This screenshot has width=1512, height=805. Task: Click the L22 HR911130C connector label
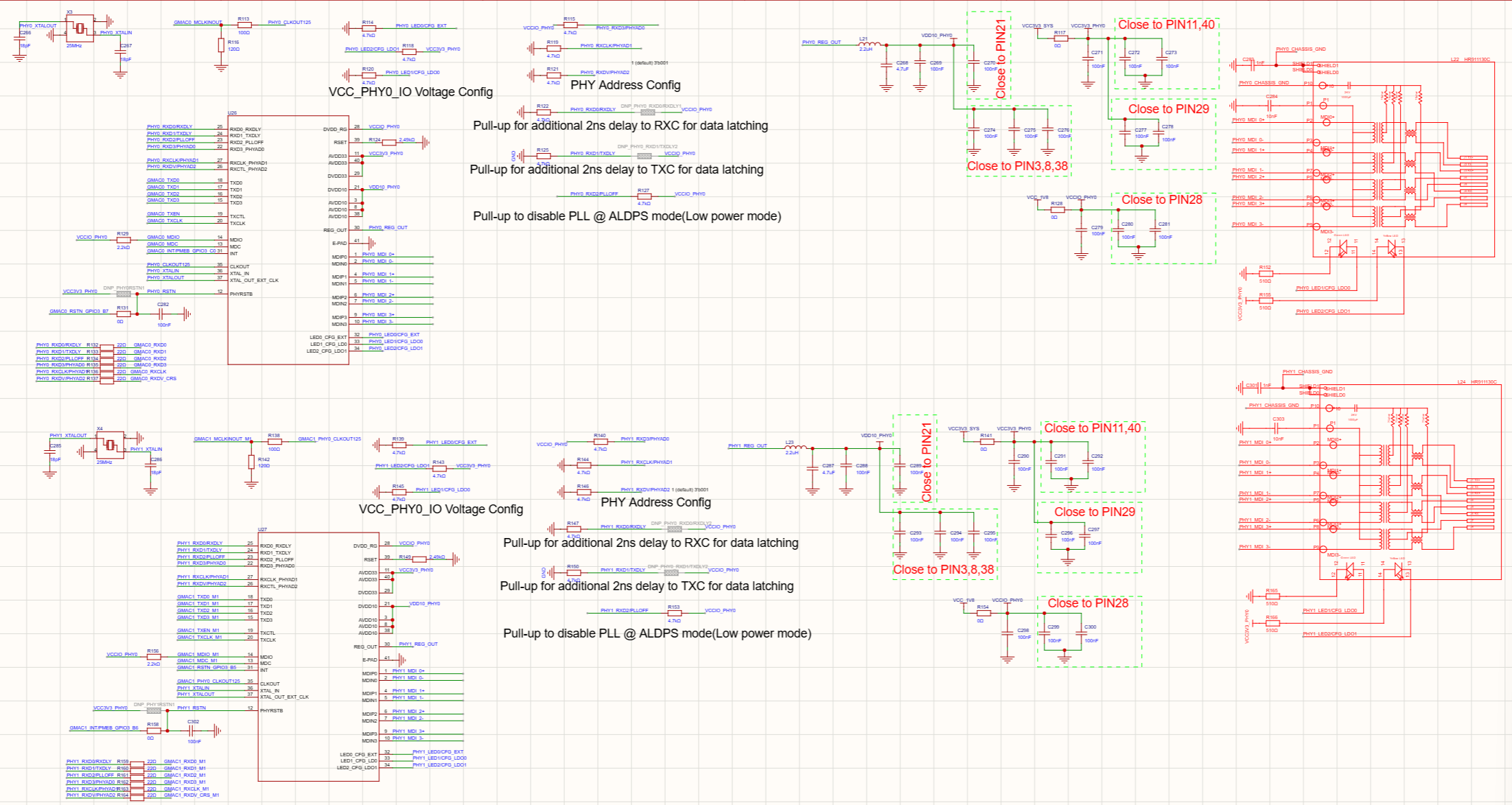pyautogui.click(x=1470, y=60)
